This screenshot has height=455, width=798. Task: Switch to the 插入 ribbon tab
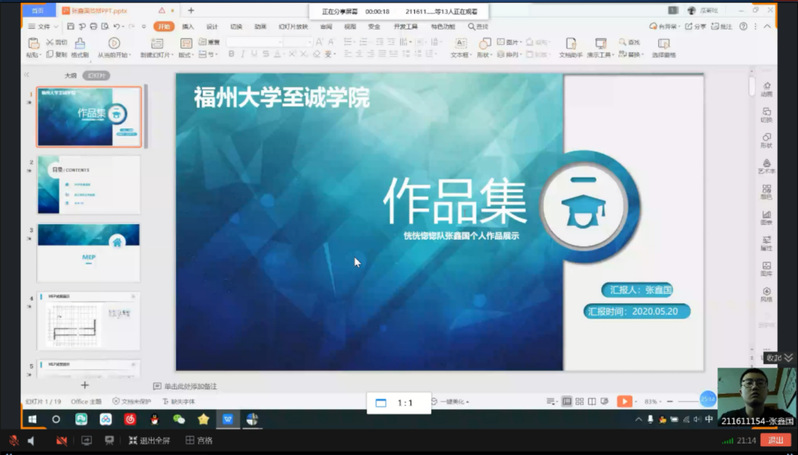[188, 26]
